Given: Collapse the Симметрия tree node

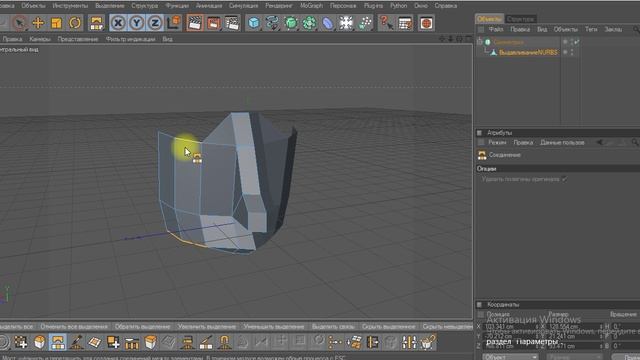Looking at the screenshot, I should 480,42.
